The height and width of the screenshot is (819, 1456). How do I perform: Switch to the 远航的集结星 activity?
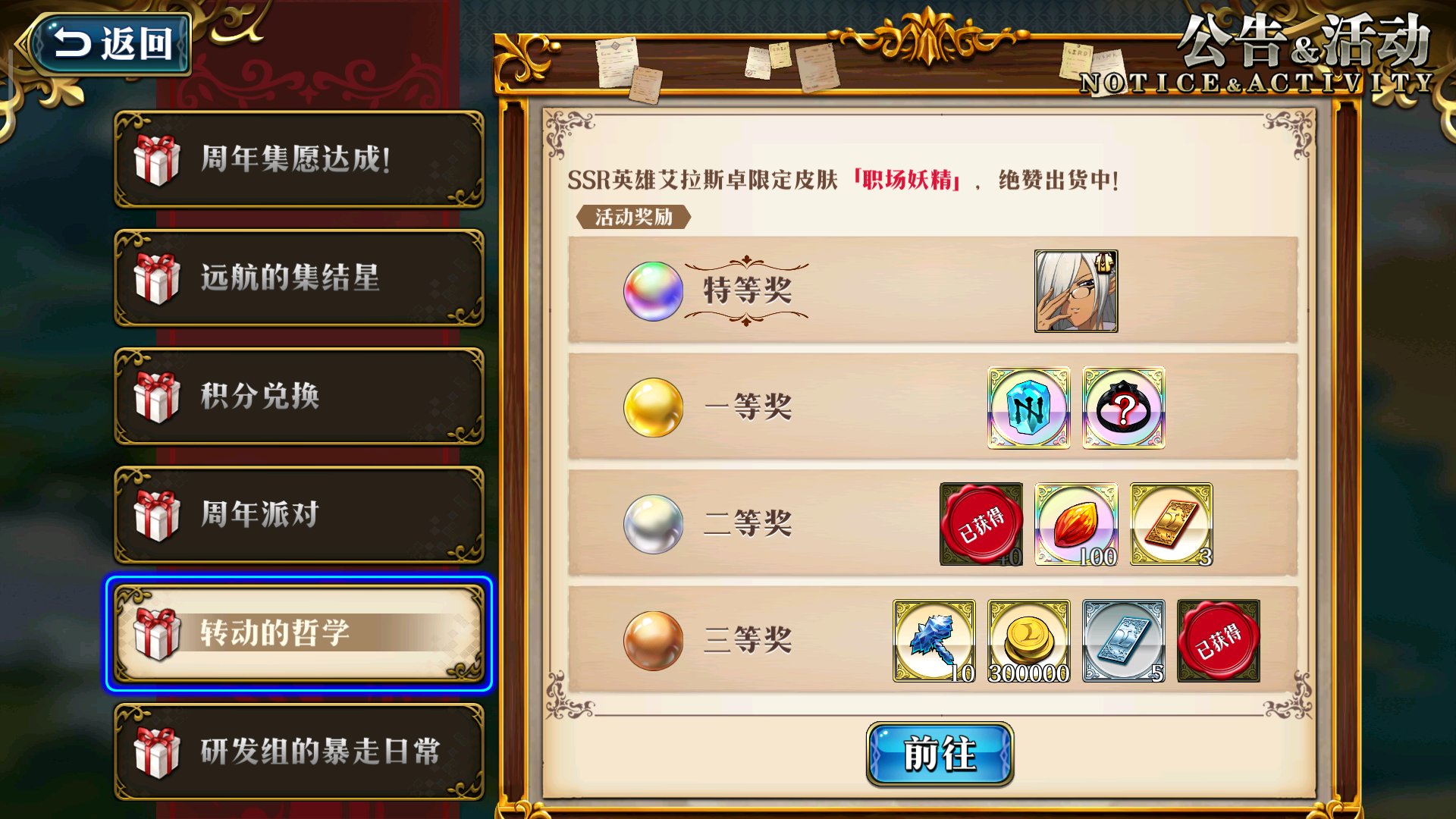coord(299,278)
